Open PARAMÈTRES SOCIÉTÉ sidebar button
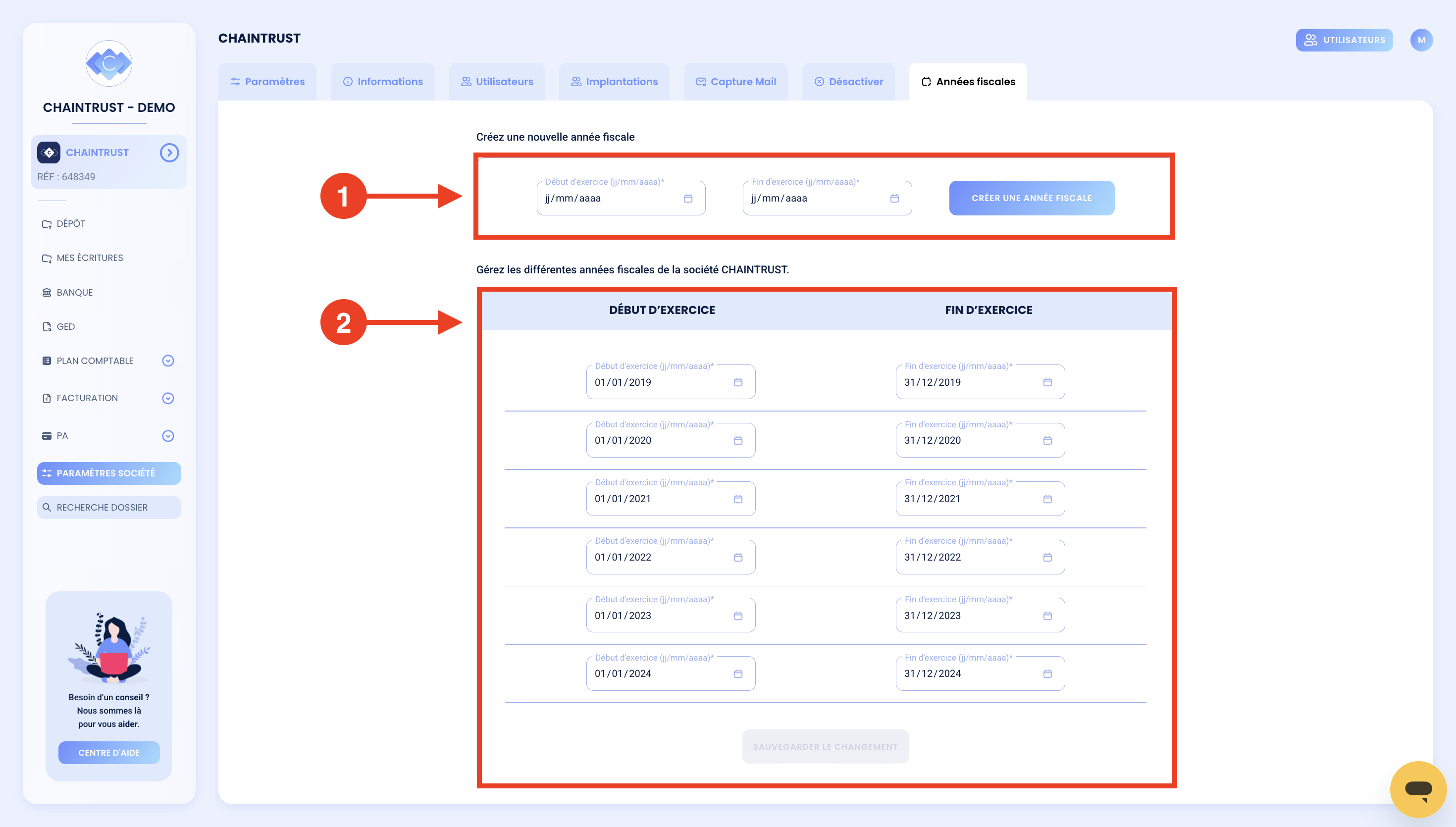Viewport: 1456px width, 827px height. point(109,473)
